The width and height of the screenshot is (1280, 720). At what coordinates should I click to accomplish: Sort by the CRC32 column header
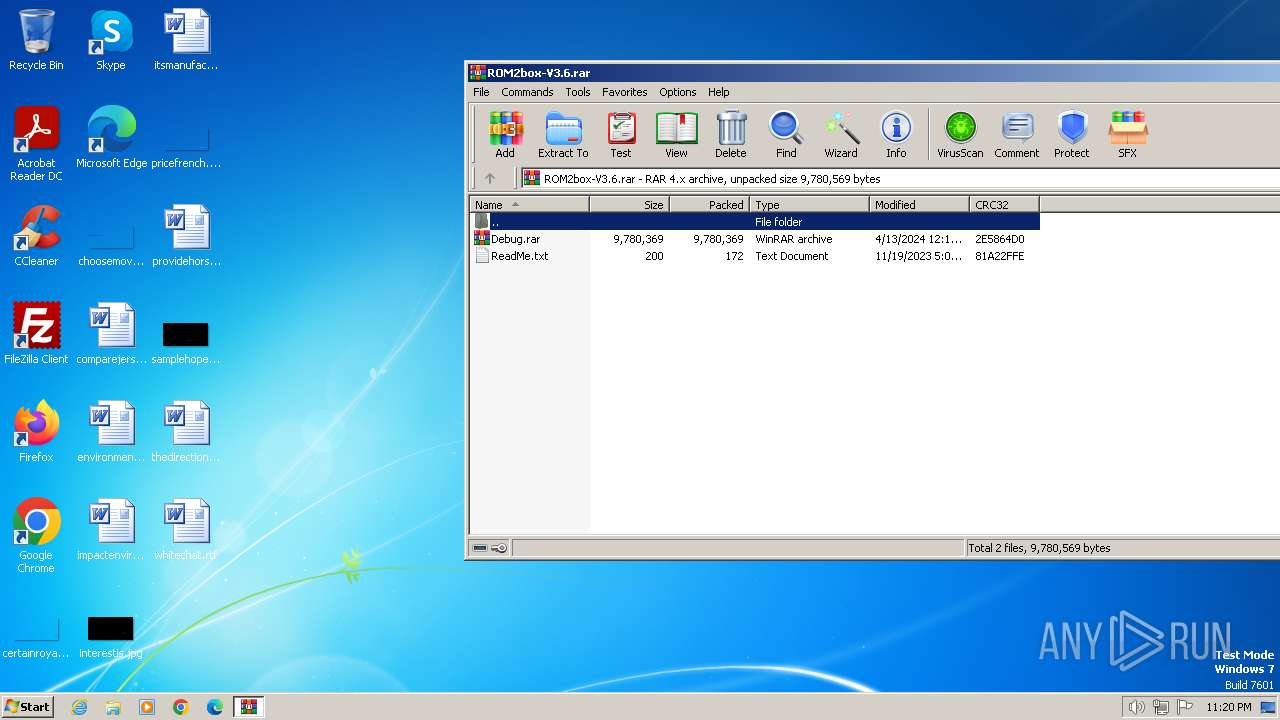click(x=1004, y=205)
